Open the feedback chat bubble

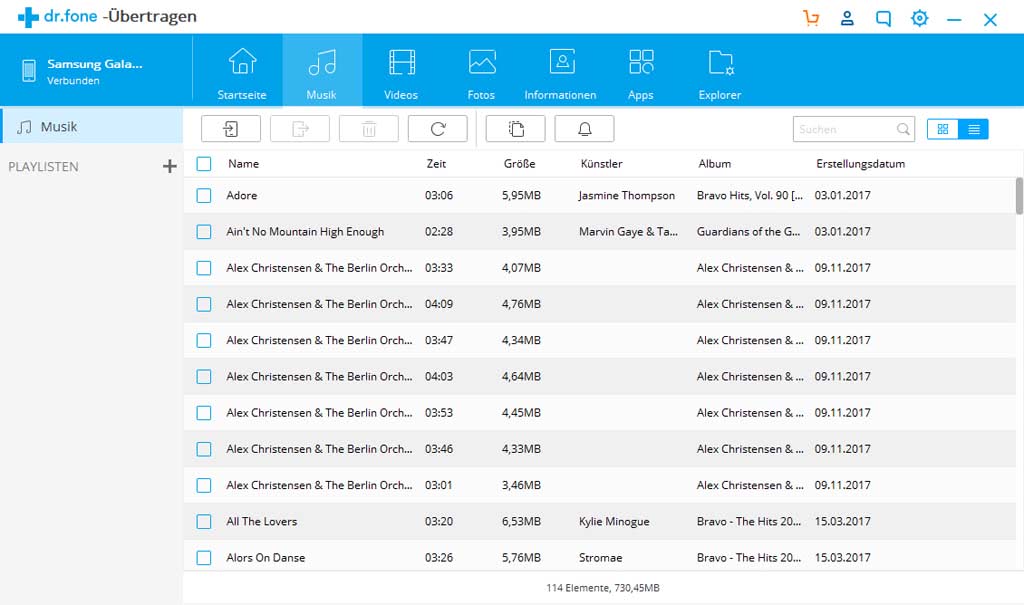[x=883, y=17]
